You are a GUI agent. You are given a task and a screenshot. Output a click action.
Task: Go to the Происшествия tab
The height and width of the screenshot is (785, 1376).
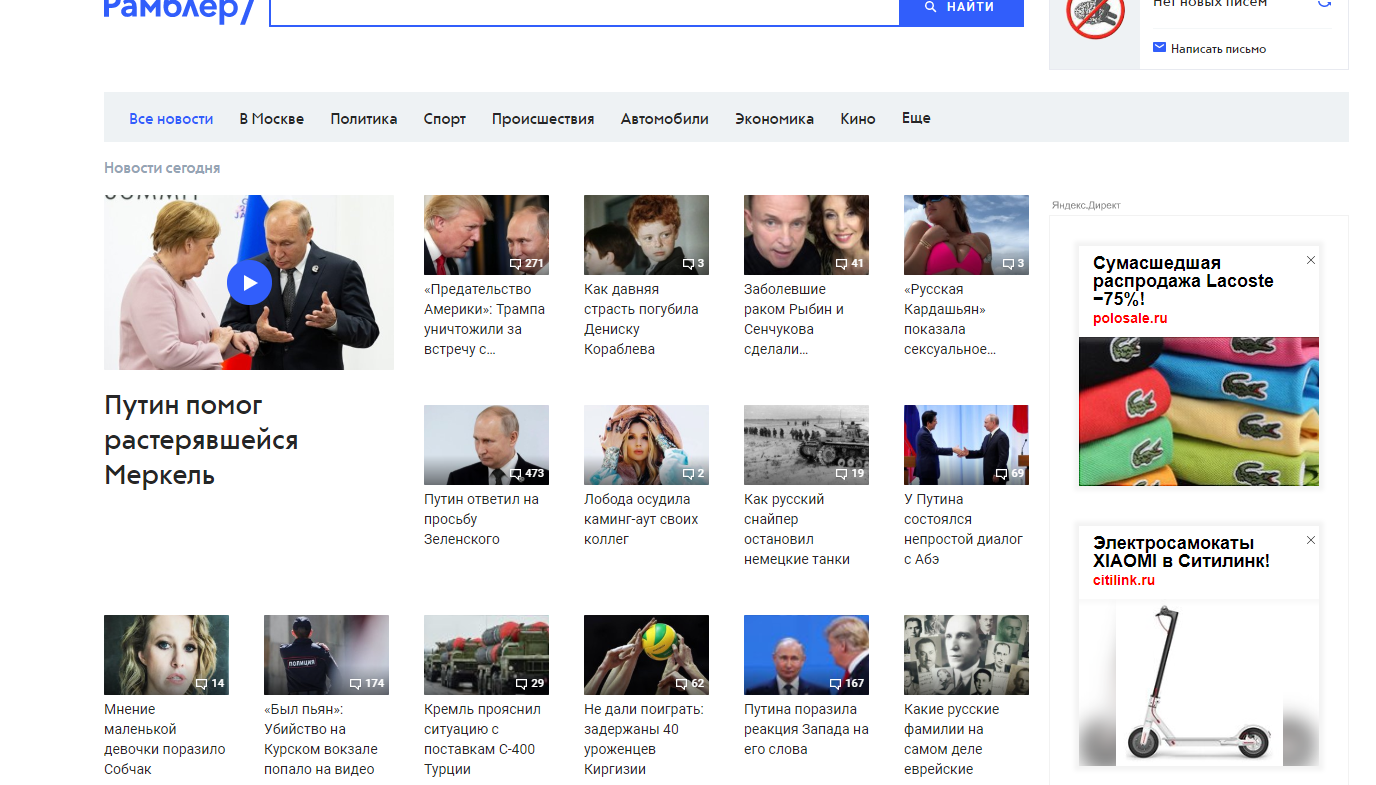tap(543, 118)
